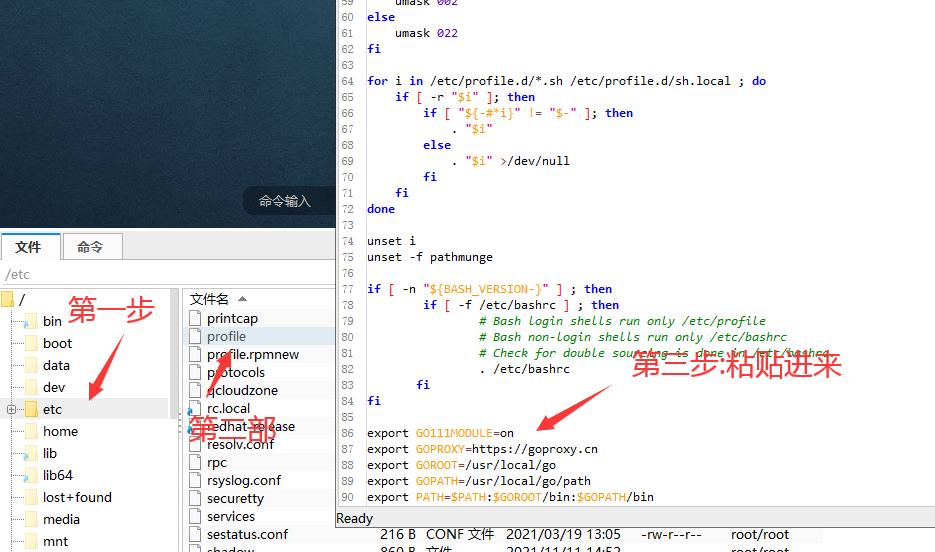Image resolution: width=935 pixels, height=552 pixels.
Task: Click the root/root owner cell for sestatus.conf
Action: click(x=760, y=535)
